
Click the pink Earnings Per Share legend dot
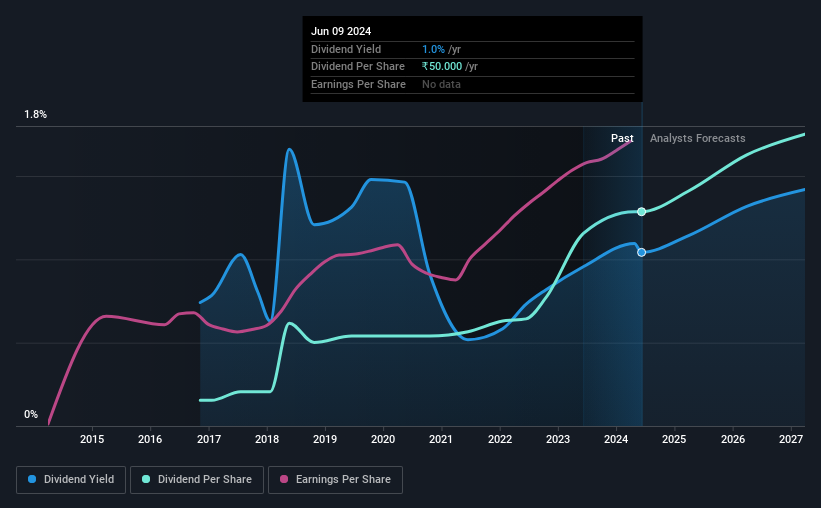(x=284, y=479)
